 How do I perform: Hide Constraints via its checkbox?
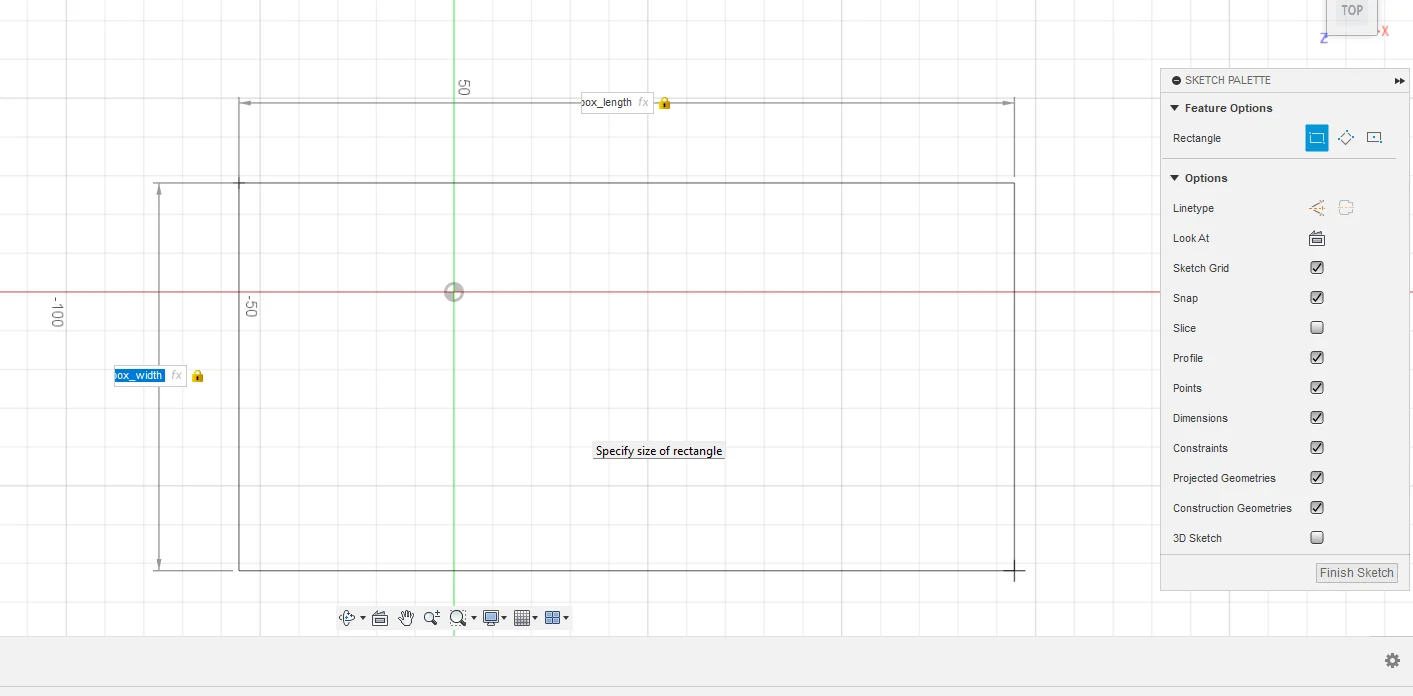(1317, 448)
